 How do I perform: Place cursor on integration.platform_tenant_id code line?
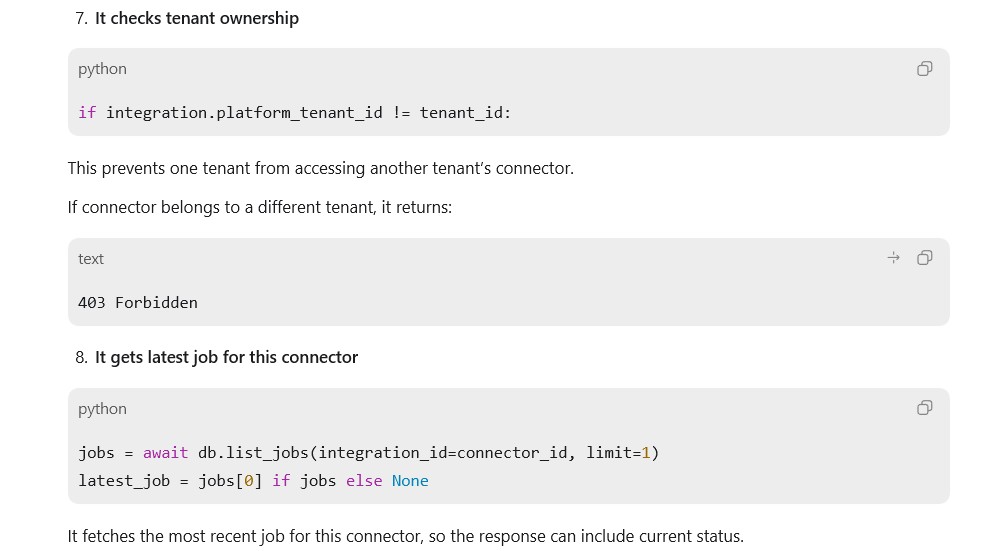click(295, 112)
